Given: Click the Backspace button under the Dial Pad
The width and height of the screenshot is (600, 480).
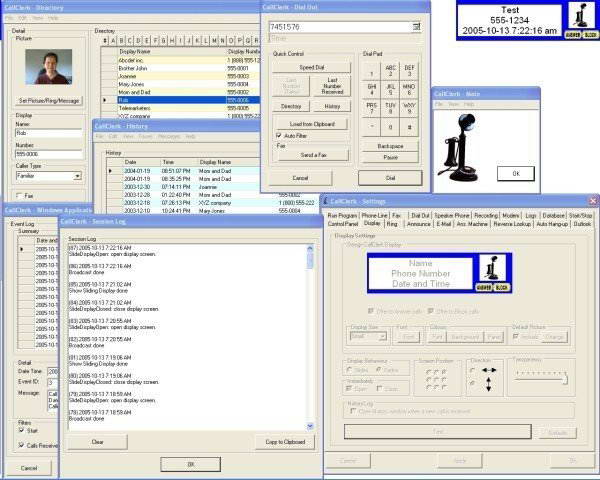Looking at the screenshot, I should tap(390, 146).
